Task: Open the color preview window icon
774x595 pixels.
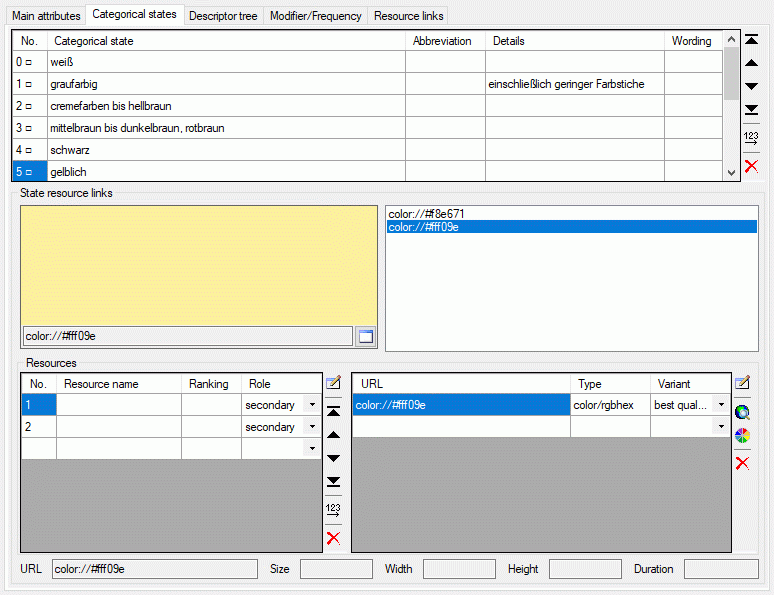Action: pos(366,336)
